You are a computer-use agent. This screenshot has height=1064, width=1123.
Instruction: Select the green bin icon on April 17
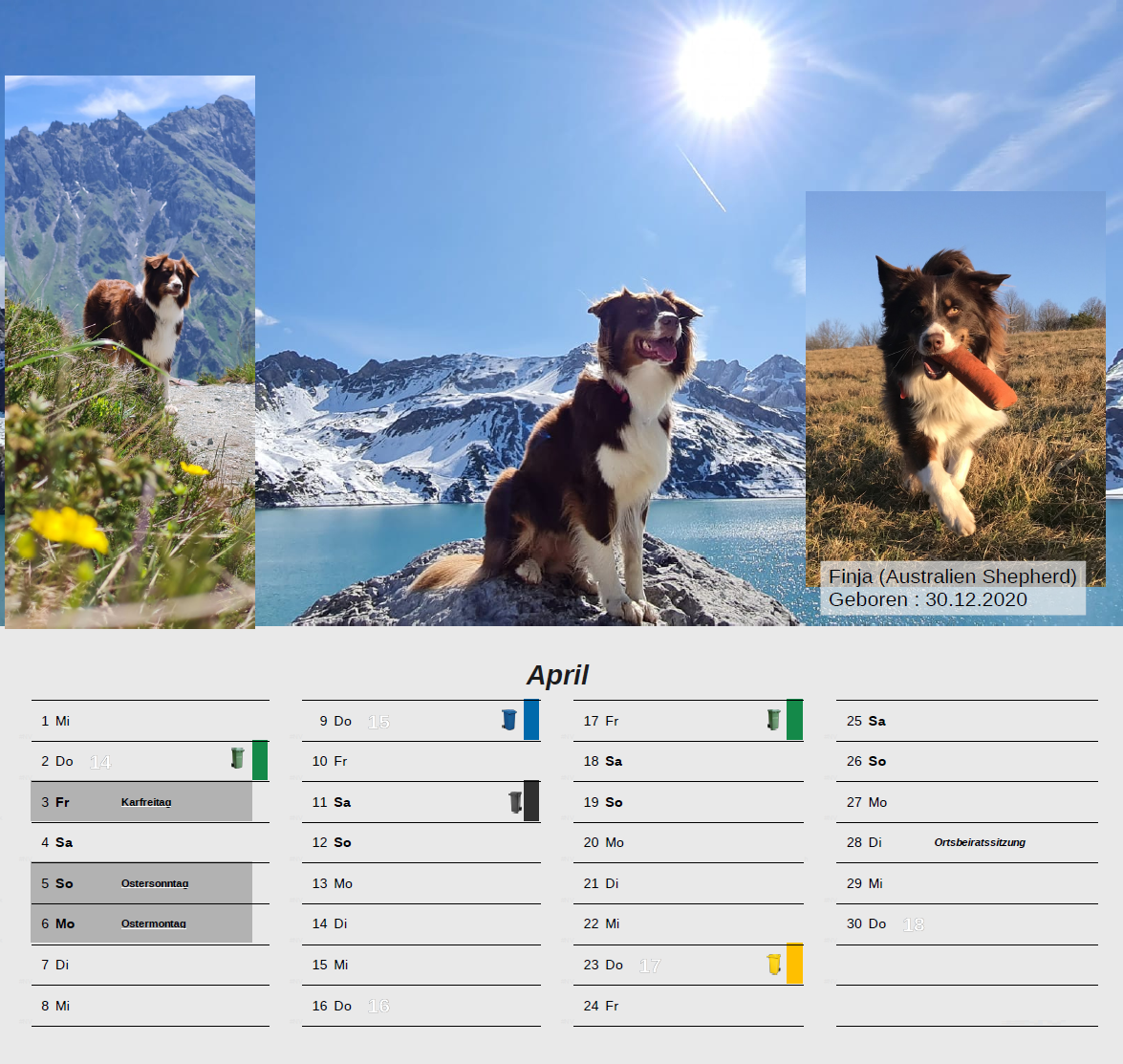774,719
